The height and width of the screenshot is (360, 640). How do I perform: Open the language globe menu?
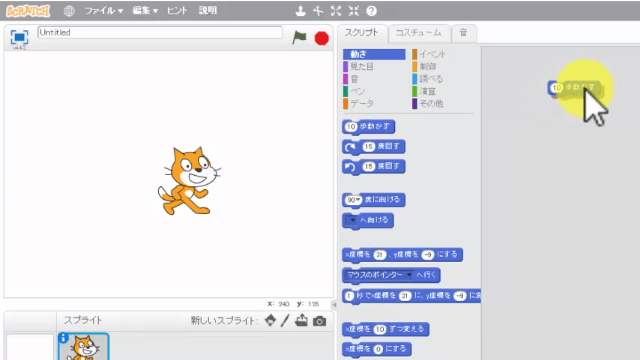click(x=69, y=11)
